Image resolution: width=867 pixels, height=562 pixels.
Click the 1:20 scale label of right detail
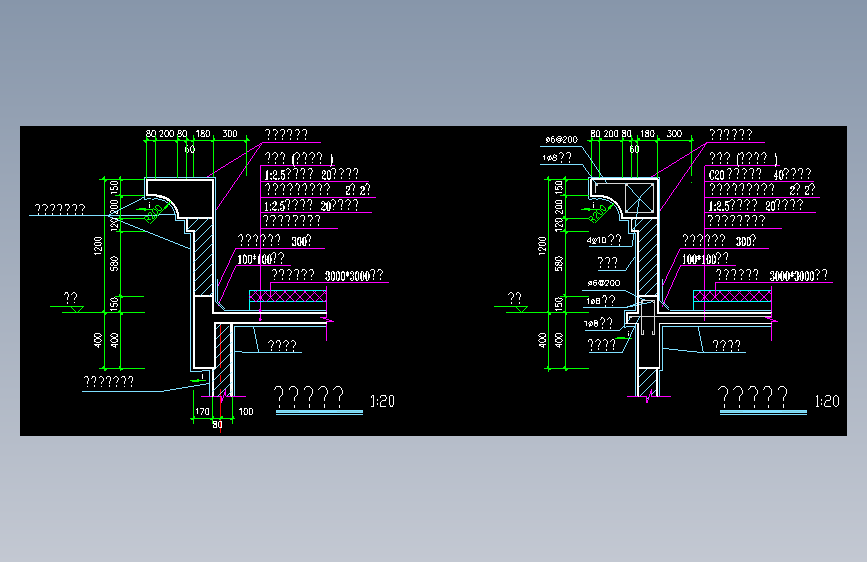click(827, 401)
